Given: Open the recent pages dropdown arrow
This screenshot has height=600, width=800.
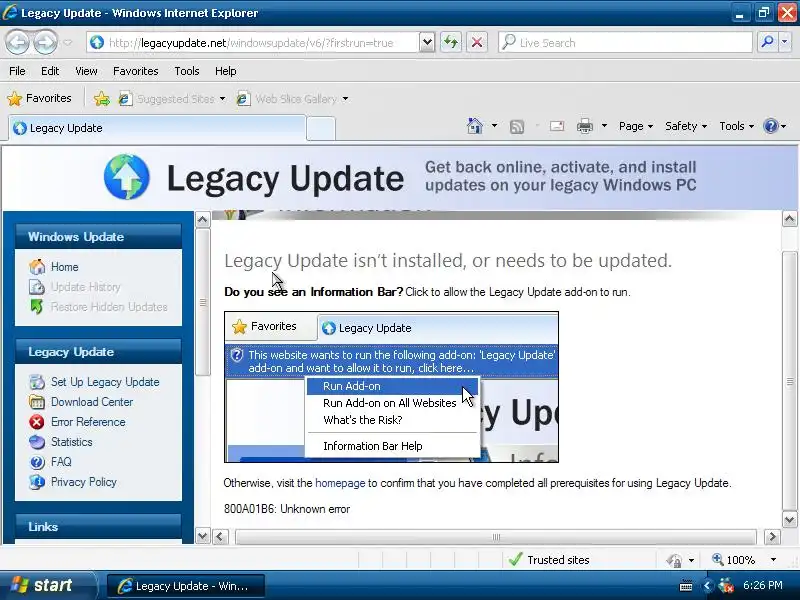Looking at the screenshot, I should pos(67,43).
